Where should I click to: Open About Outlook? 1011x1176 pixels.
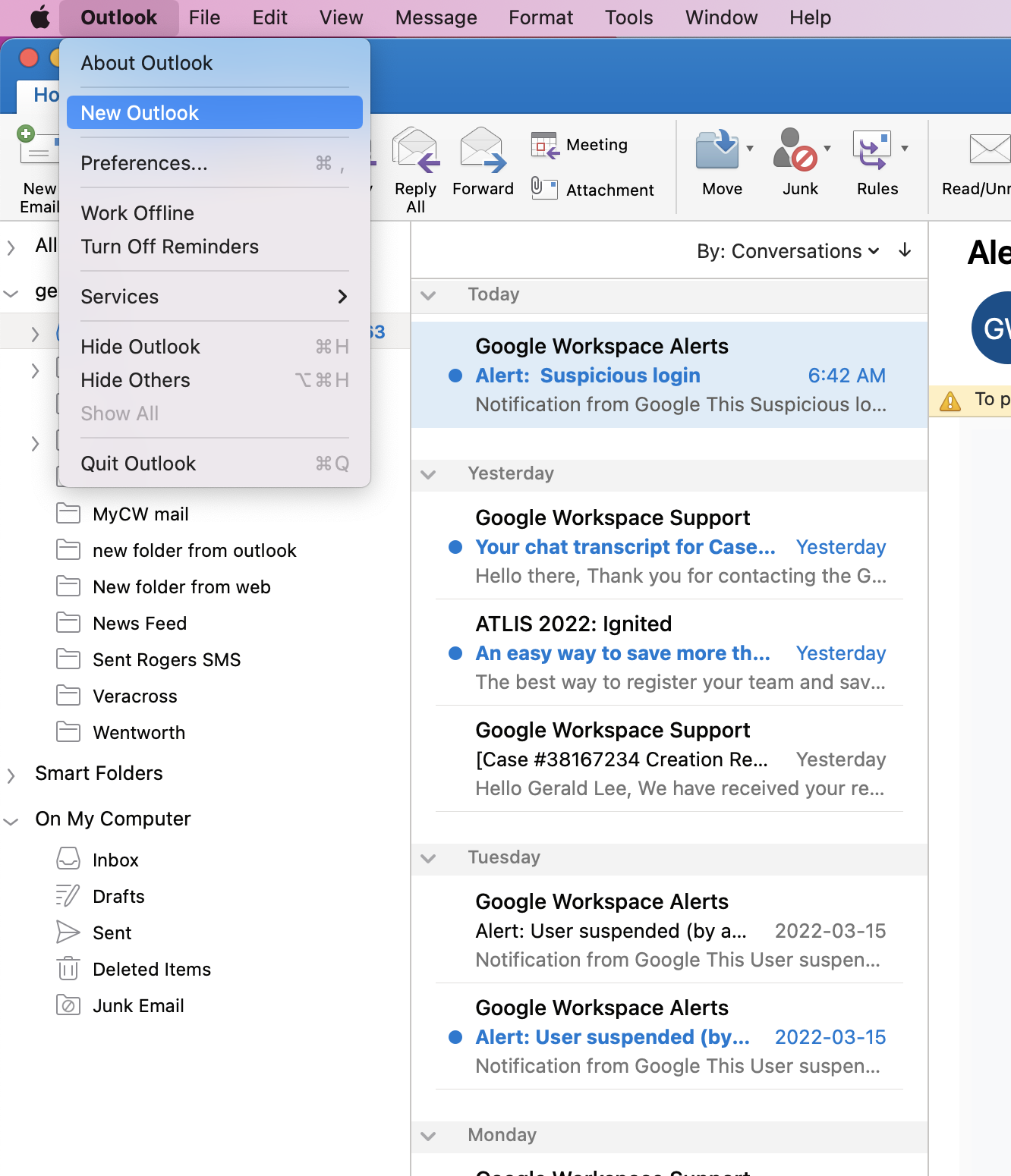click(x=215, y=63)
